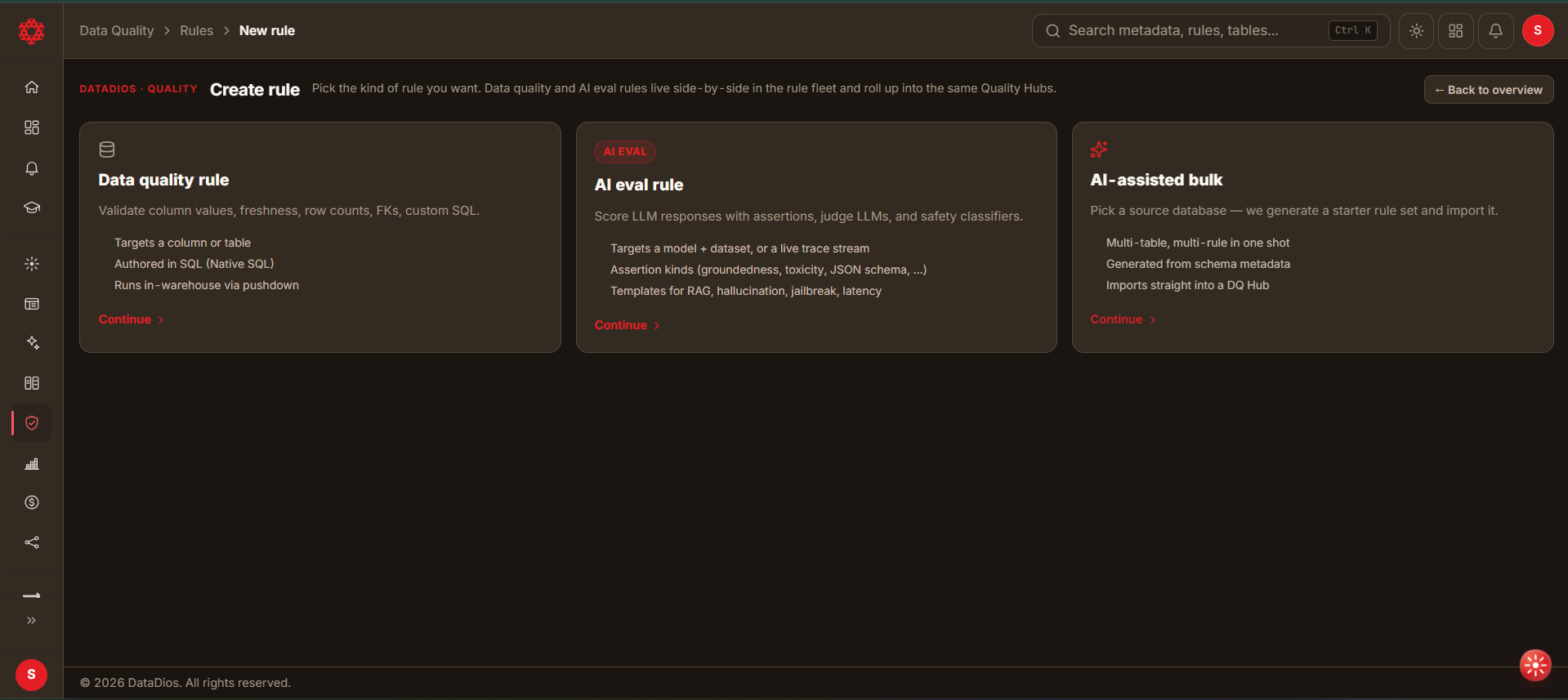Image resolution: width=1568 pixels, height=700 pixels.
Task: Click the database icon on Data quality card
Action: pyautogui.click(x=107, y=149)
